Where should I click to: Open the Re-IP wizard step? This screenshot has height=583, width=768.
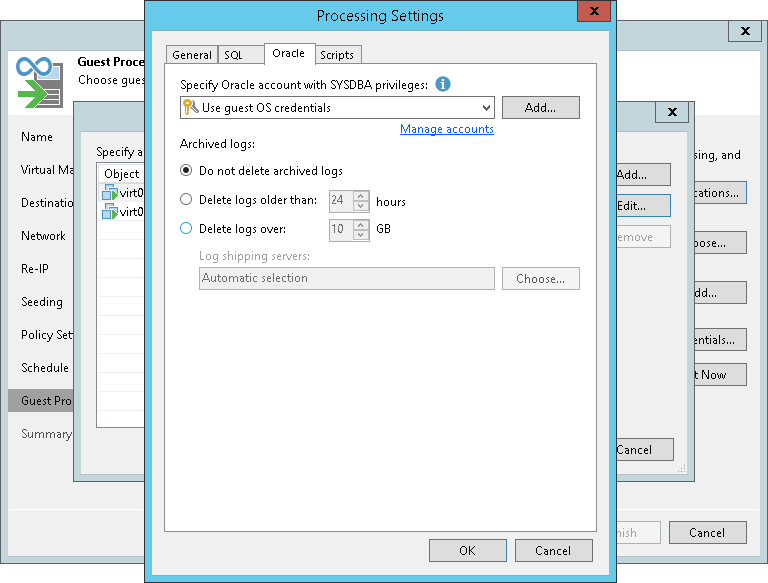pos(35,268)
